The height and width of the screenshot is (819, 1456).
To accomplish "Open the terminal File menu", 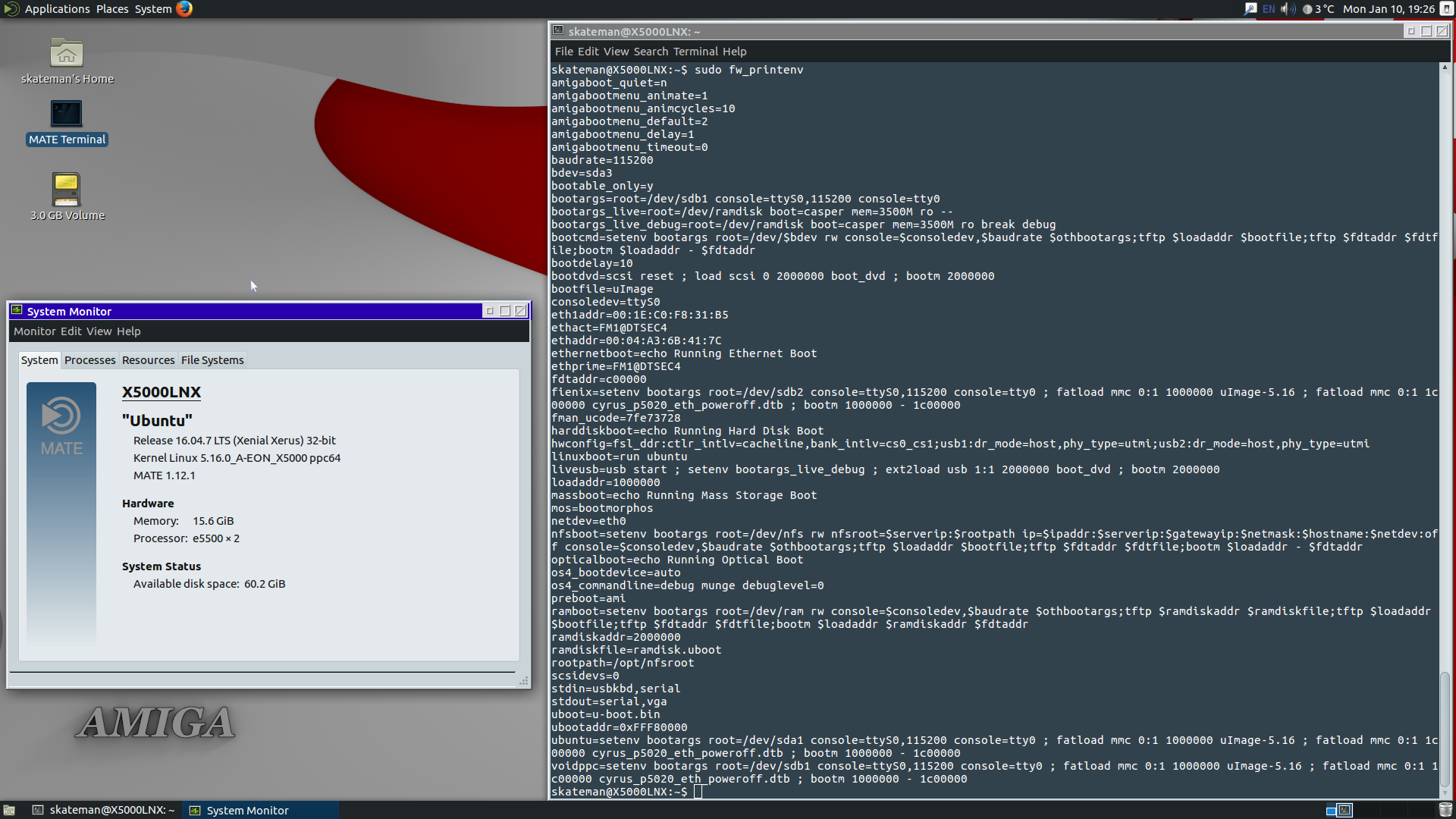I will click(564, 52).
